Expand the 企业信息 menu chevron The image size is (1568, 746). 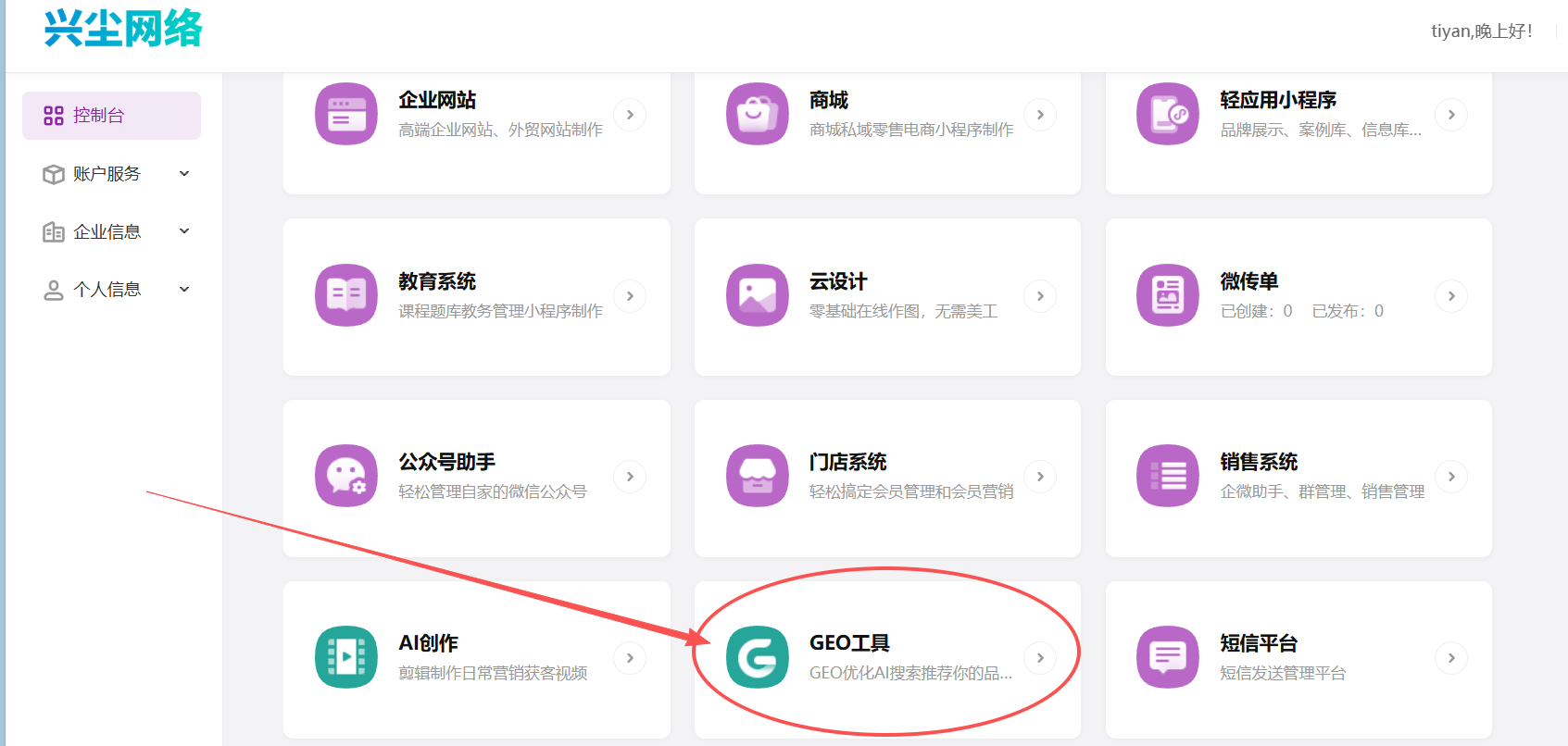[184, 230]
